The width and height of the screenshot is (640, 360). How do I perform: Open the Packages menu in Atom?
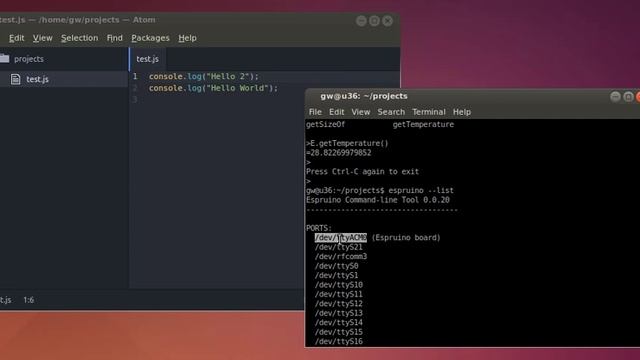pyautogui.click(x=150, y=38)
